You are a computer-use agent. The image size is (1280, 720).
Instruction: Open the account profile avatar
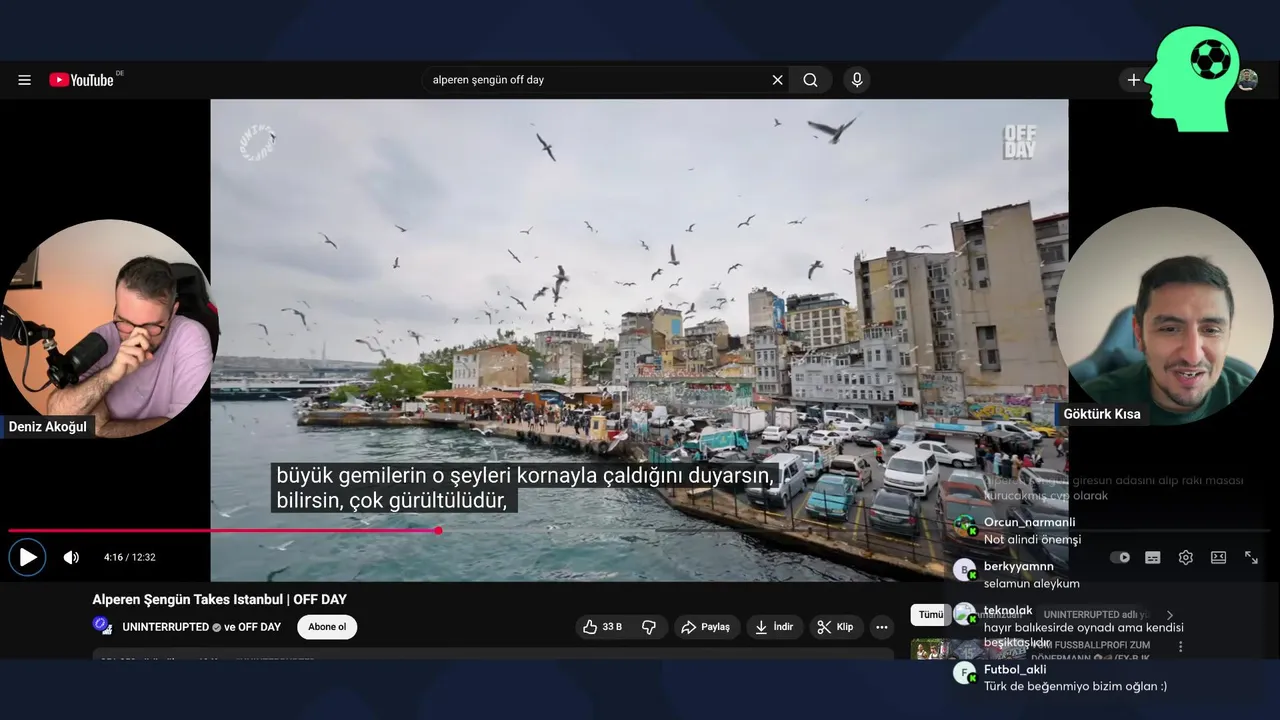pyautogui.click(x=1247, y=80)
